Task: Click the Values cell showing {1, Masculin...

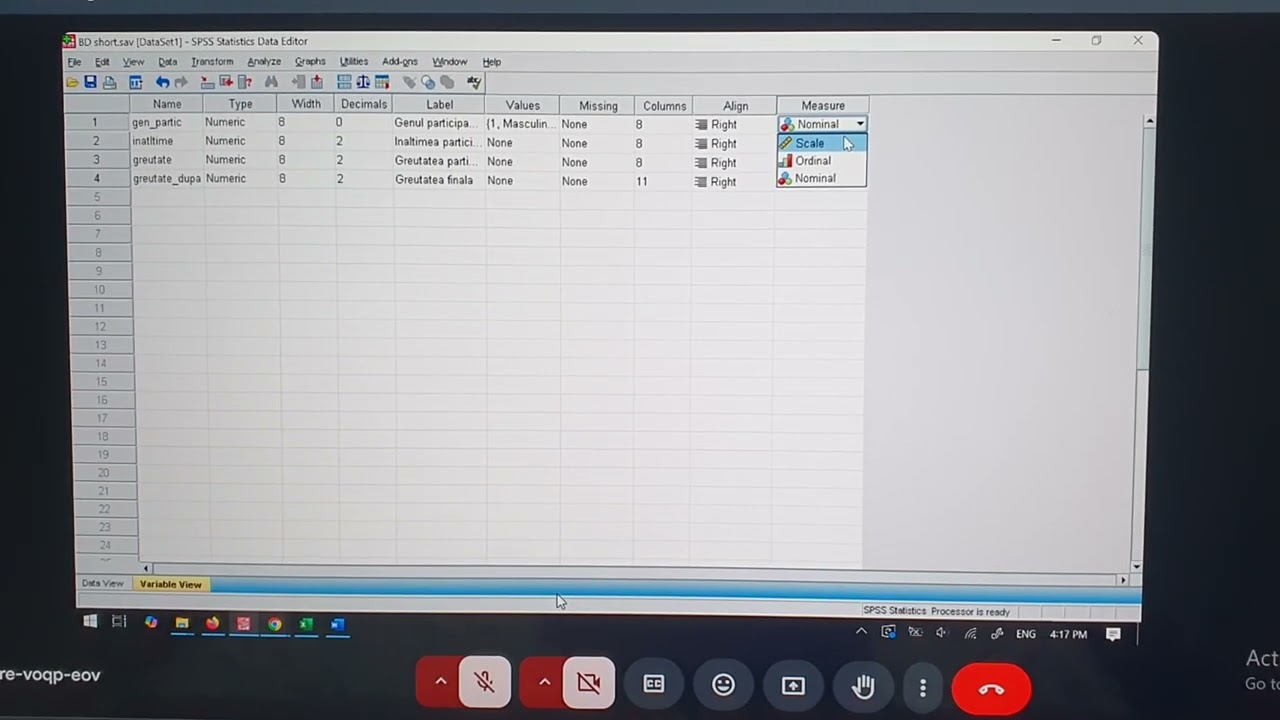Action: tap(521, 124)
